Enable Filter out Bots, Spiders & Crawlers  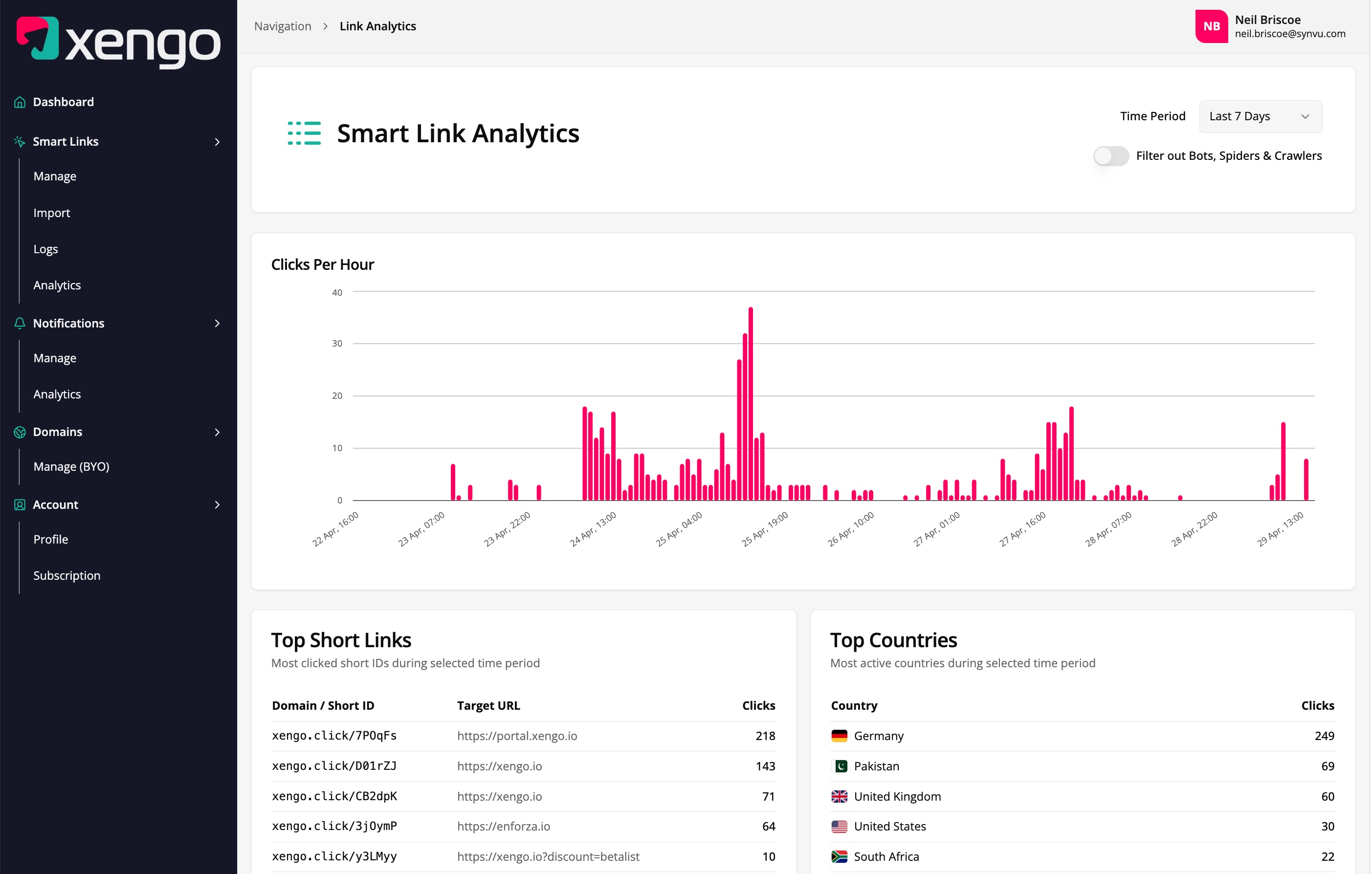point(1110,155)
